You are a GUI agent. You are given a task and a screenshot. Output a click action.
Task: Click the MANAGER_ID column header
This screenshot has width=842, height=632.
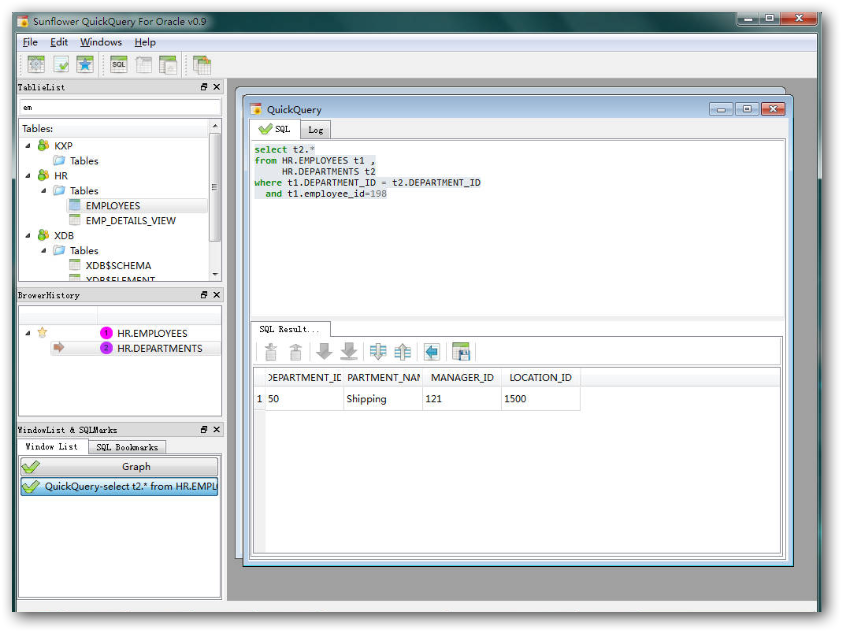click(462, 377)
